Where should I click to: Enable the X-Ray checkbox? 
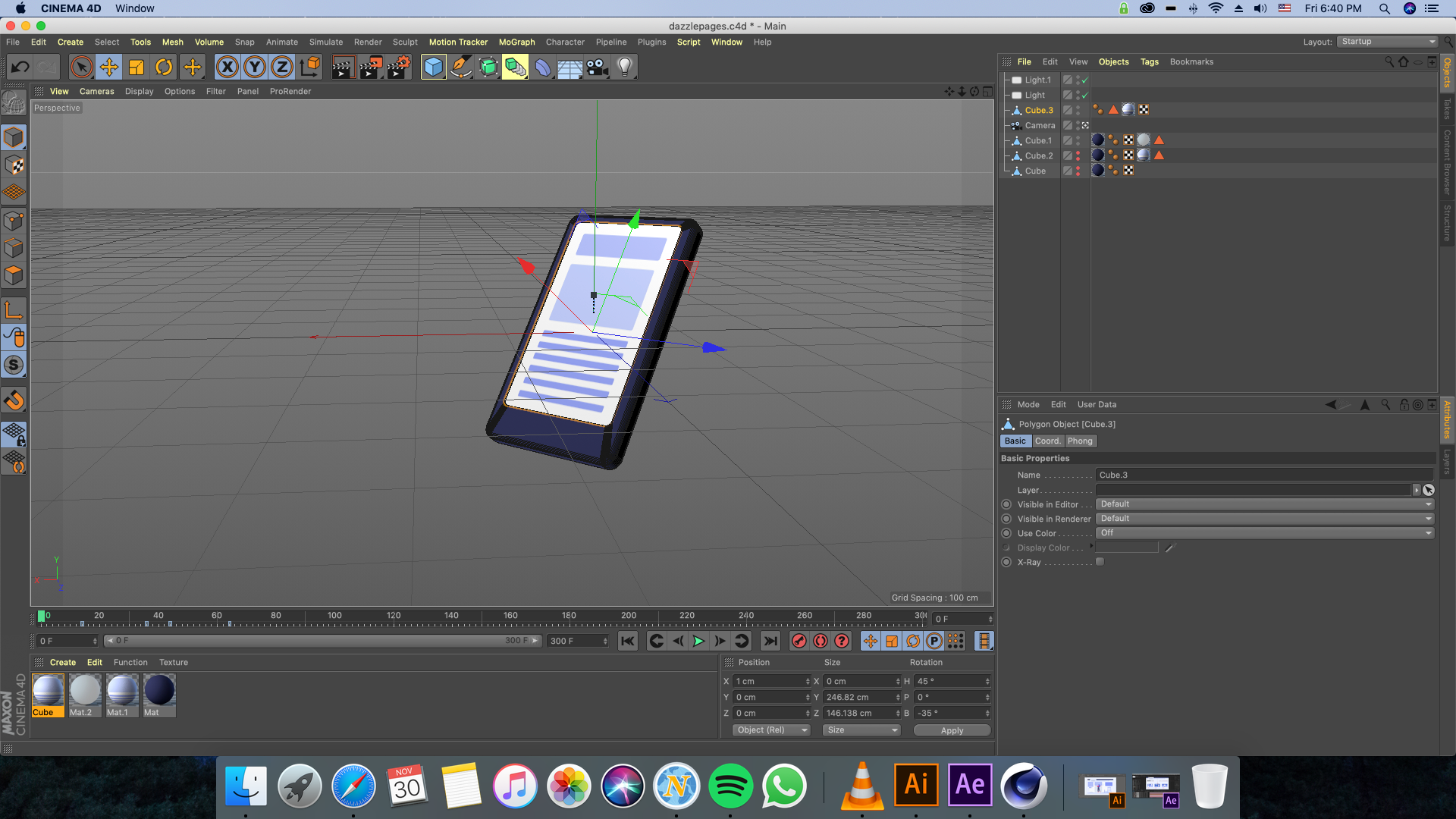pos(1100,562)
